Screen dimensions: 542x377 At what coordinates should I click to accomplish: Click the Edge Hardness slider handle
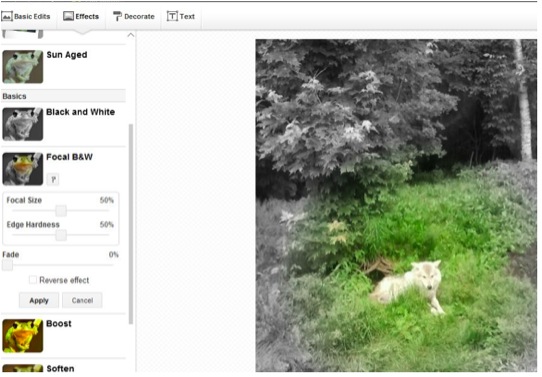[61, 235]
